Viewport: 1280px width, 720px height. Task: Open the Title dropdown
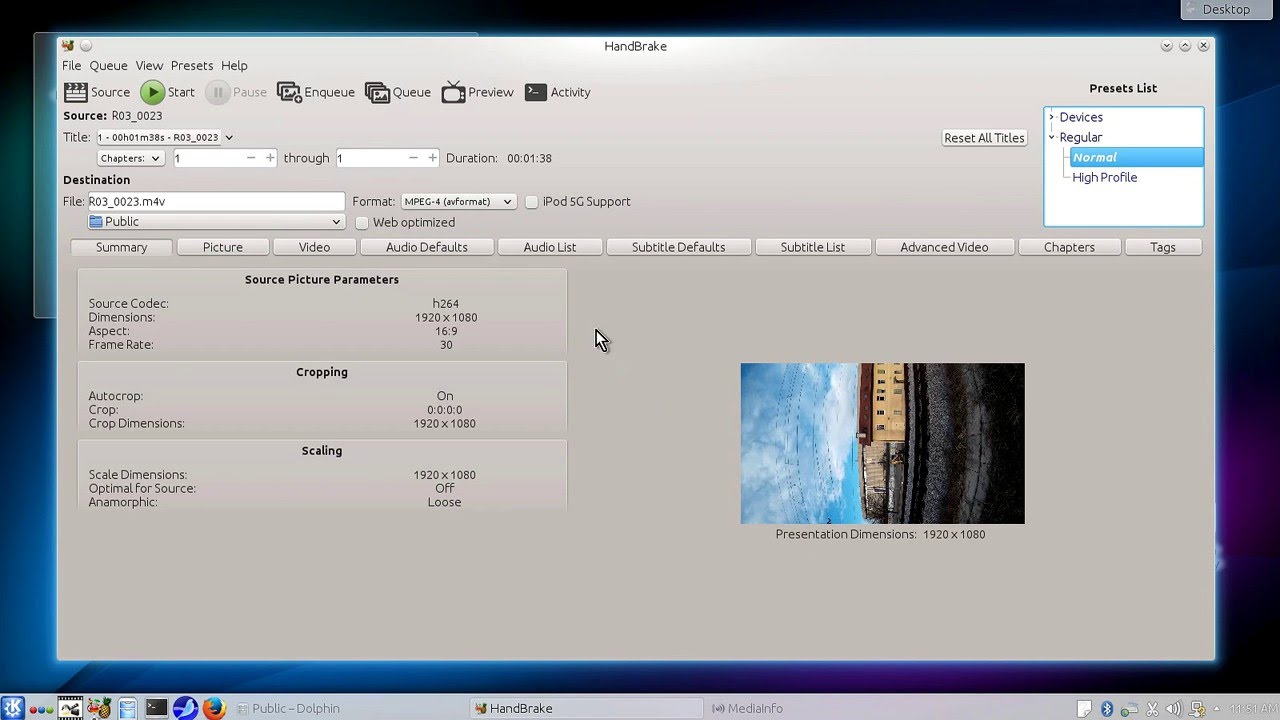coord(165,137)
